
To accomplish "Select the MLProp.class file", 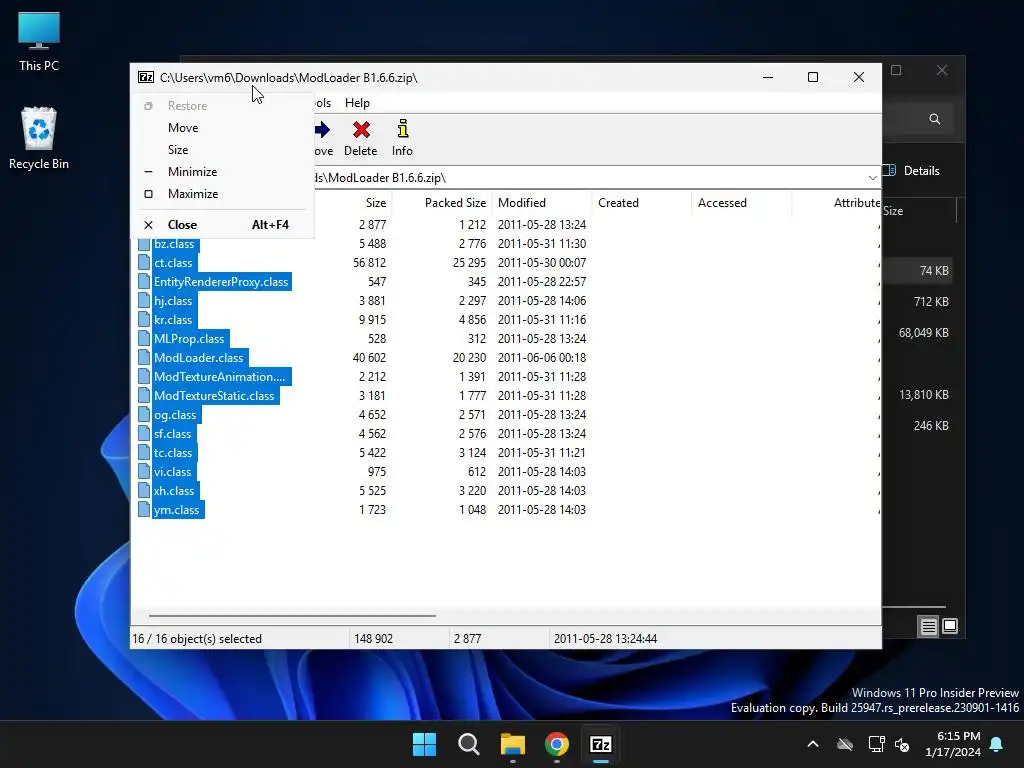I will [189, 338].
